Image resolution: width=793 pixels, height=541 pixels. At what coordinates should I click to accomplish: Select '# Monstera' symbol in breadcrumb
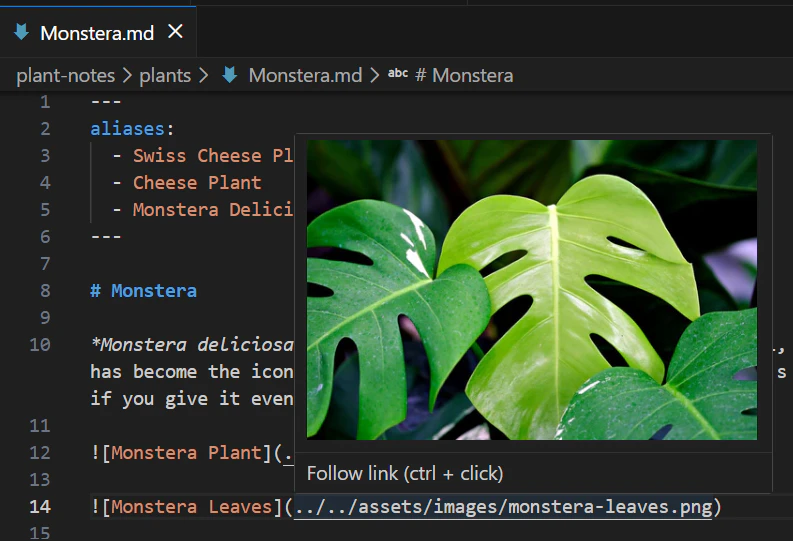(x=464, y=75)
